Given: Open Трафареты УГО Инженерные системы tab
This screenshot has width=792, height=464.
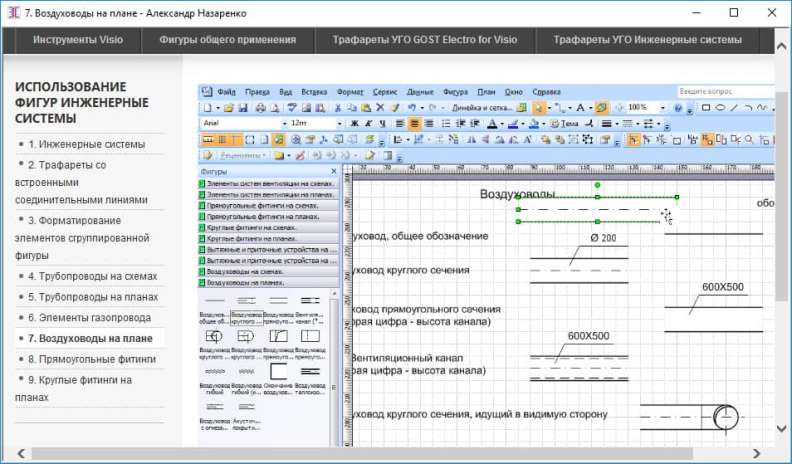Looking at the screenshot, I should coord(647,40).
